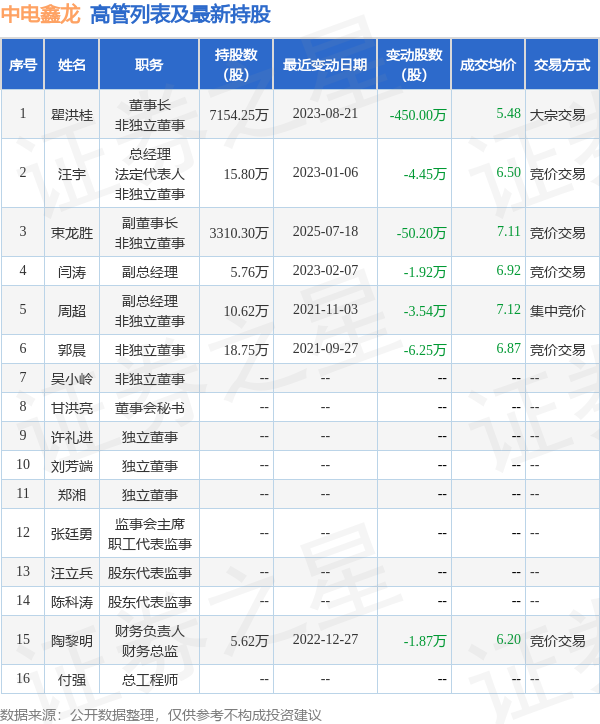Click the date 2025-07-18
The height and width of the screenshot is (724, 600).
pos(325,232)
